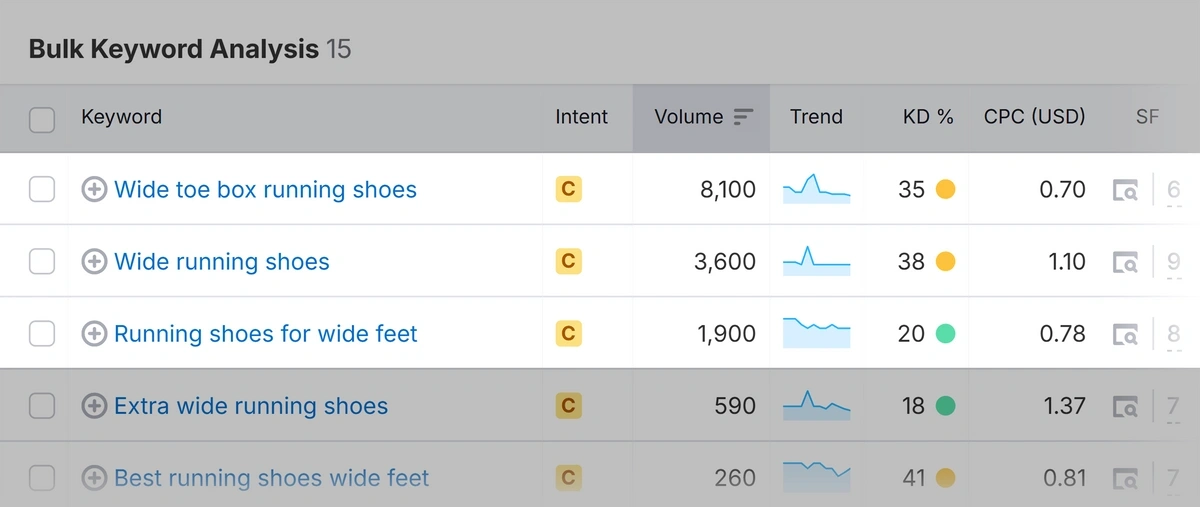Click commercial intent badge for Wide running shoes

568,261
